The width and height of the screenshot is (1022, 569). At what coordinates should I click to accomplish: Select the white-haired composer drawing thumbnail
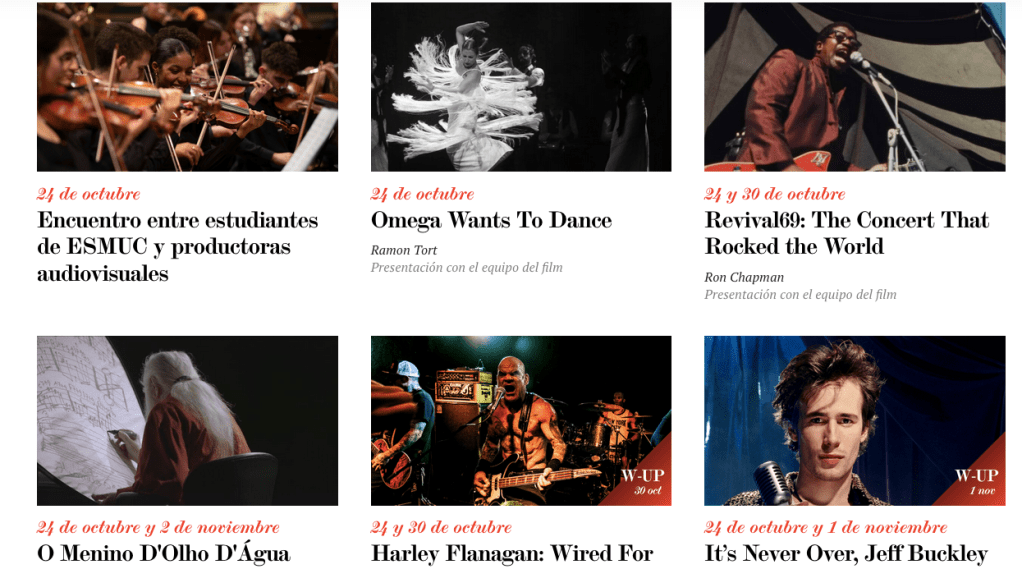coord(187,420)
